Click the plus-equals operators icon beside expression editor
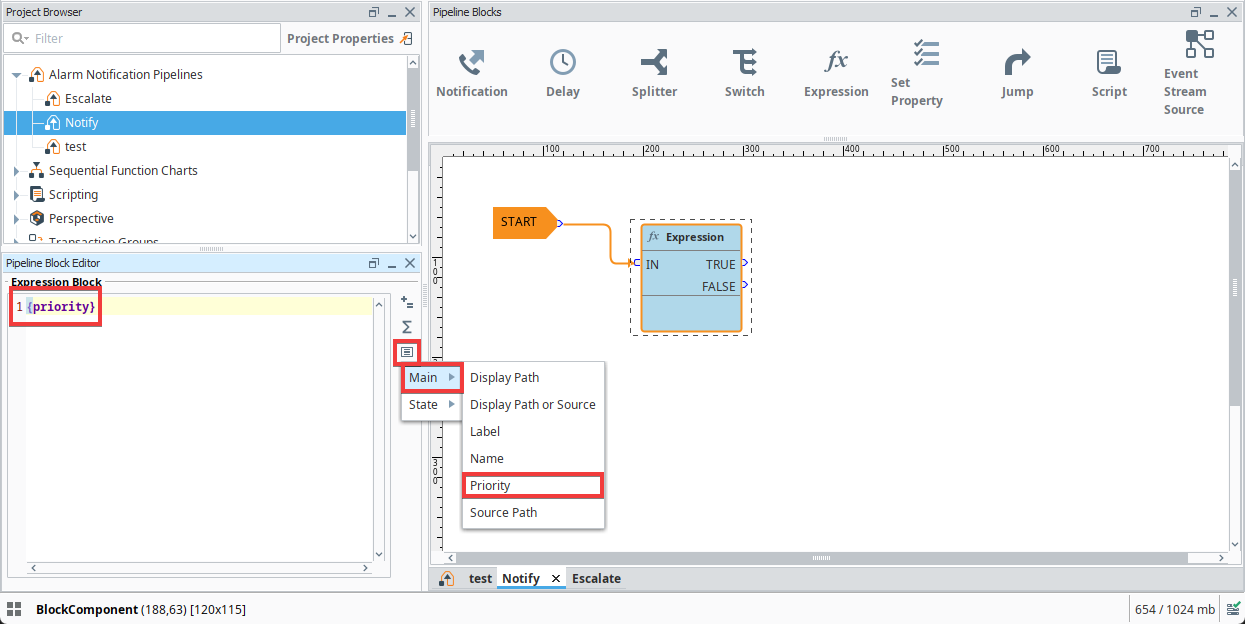Screen dimensions: 1245x624 [x=407, y=301]
